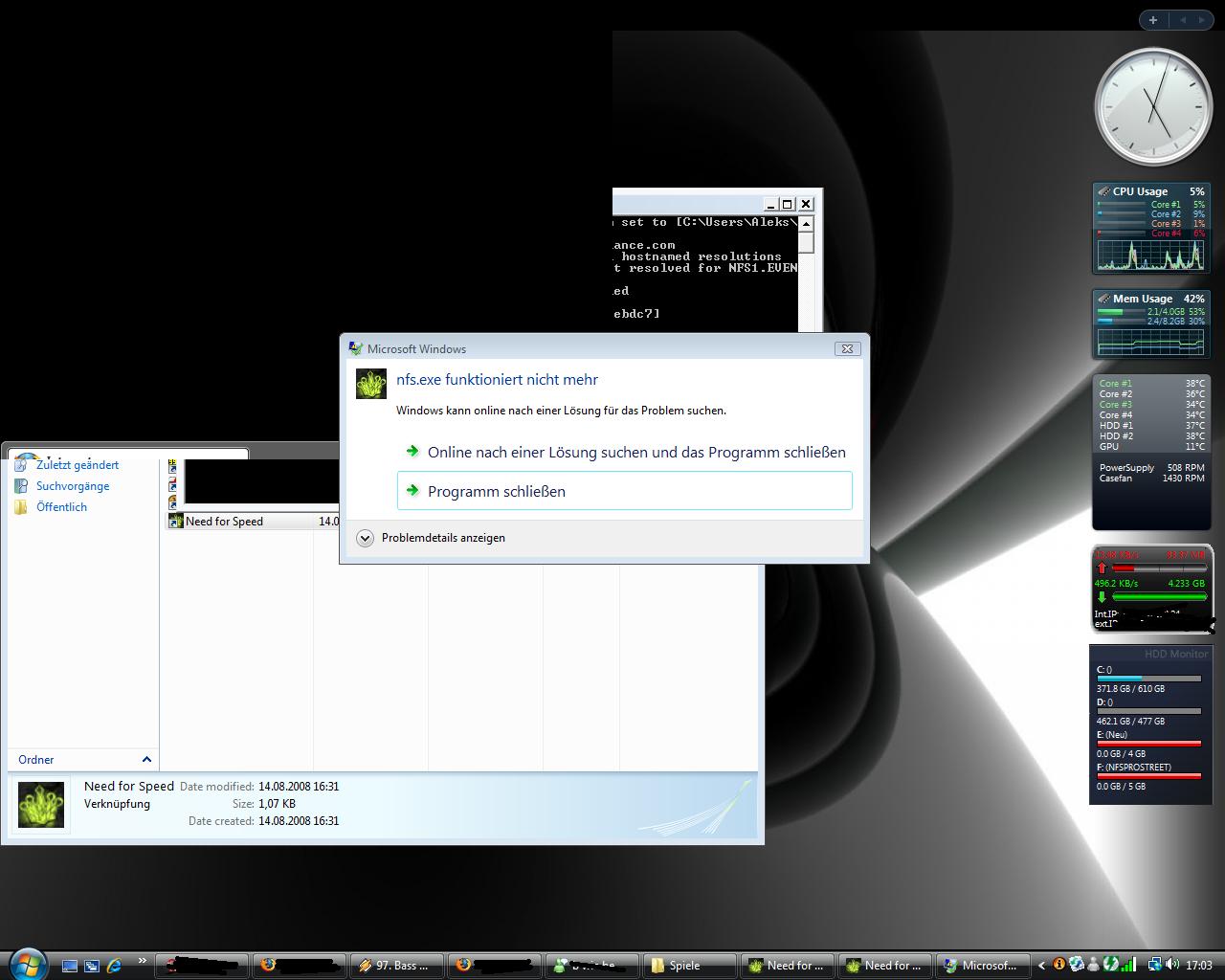The height and width of the screenshot is (980, 1225).
Task: Show hidden system tray icons arrow
Action: [x=1042, y=966]
